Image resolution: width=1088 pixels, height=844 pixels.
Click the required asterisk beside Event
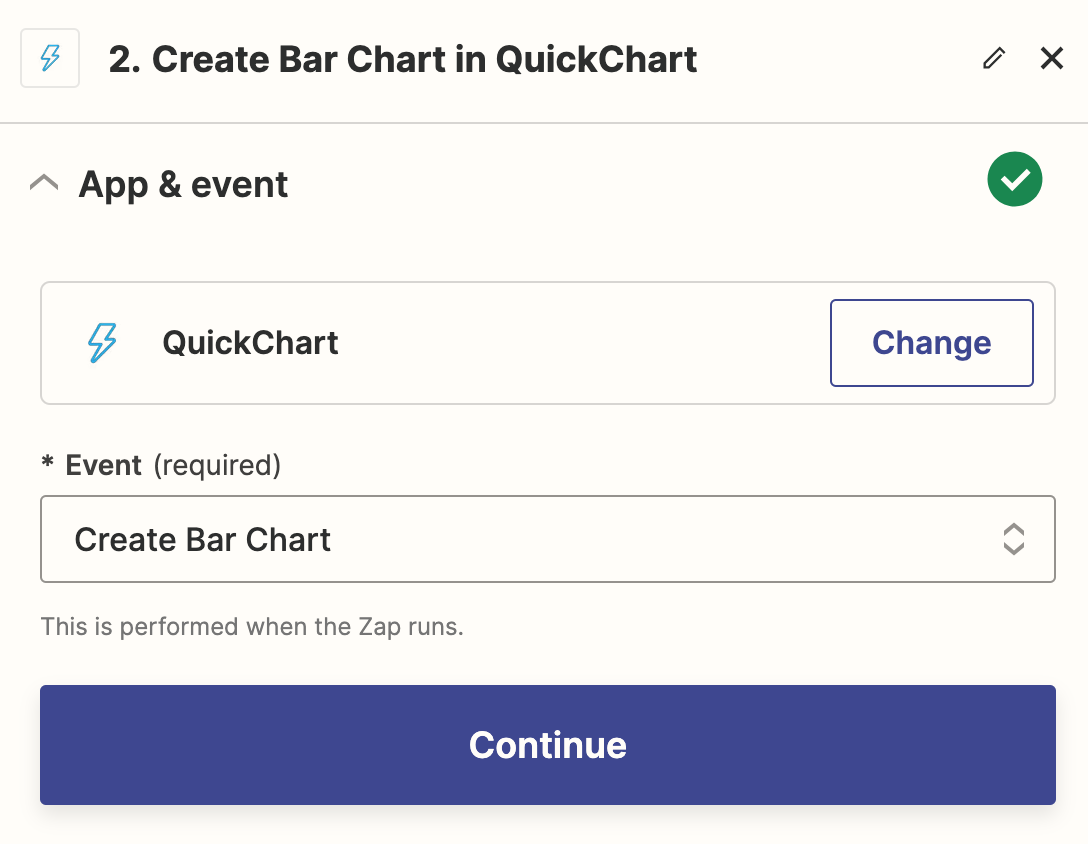[x=47, y=462]
